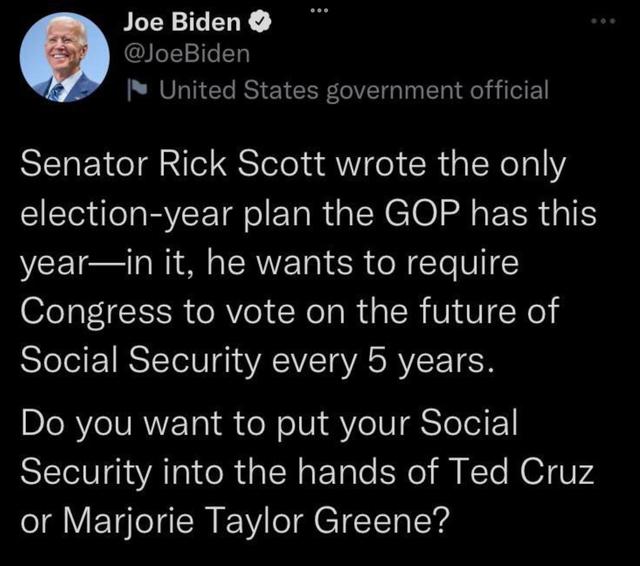The height and width of the screenshot is (566, 640).
Task: Click the name Marjorie Taylor Greene
Action: point(256,521)
